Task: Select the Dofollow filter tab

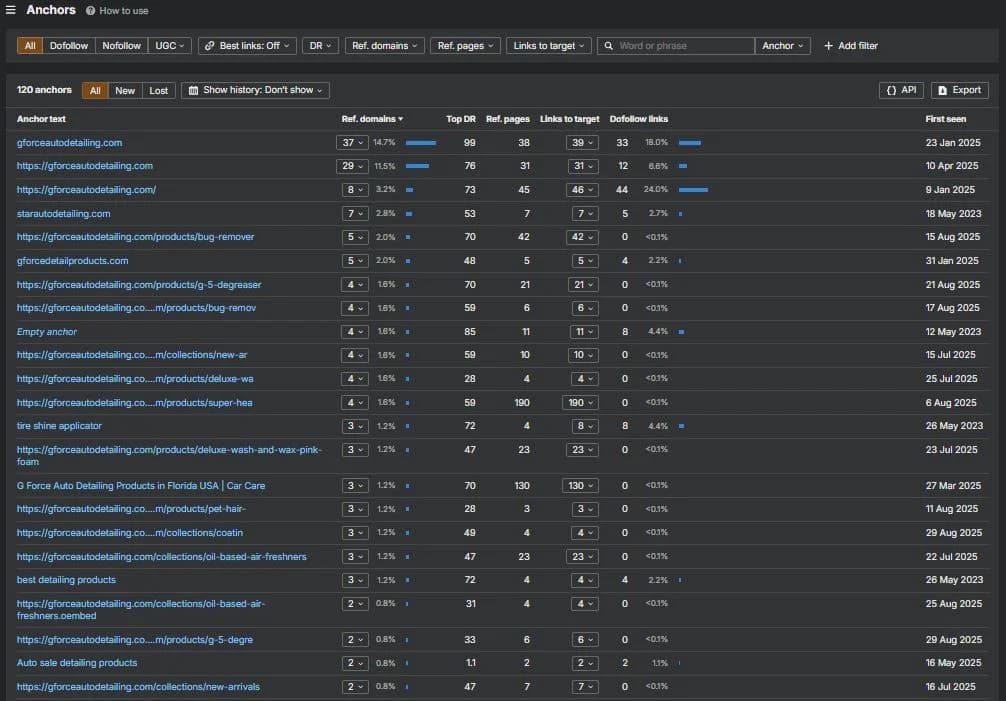Action: pos(69,46)
